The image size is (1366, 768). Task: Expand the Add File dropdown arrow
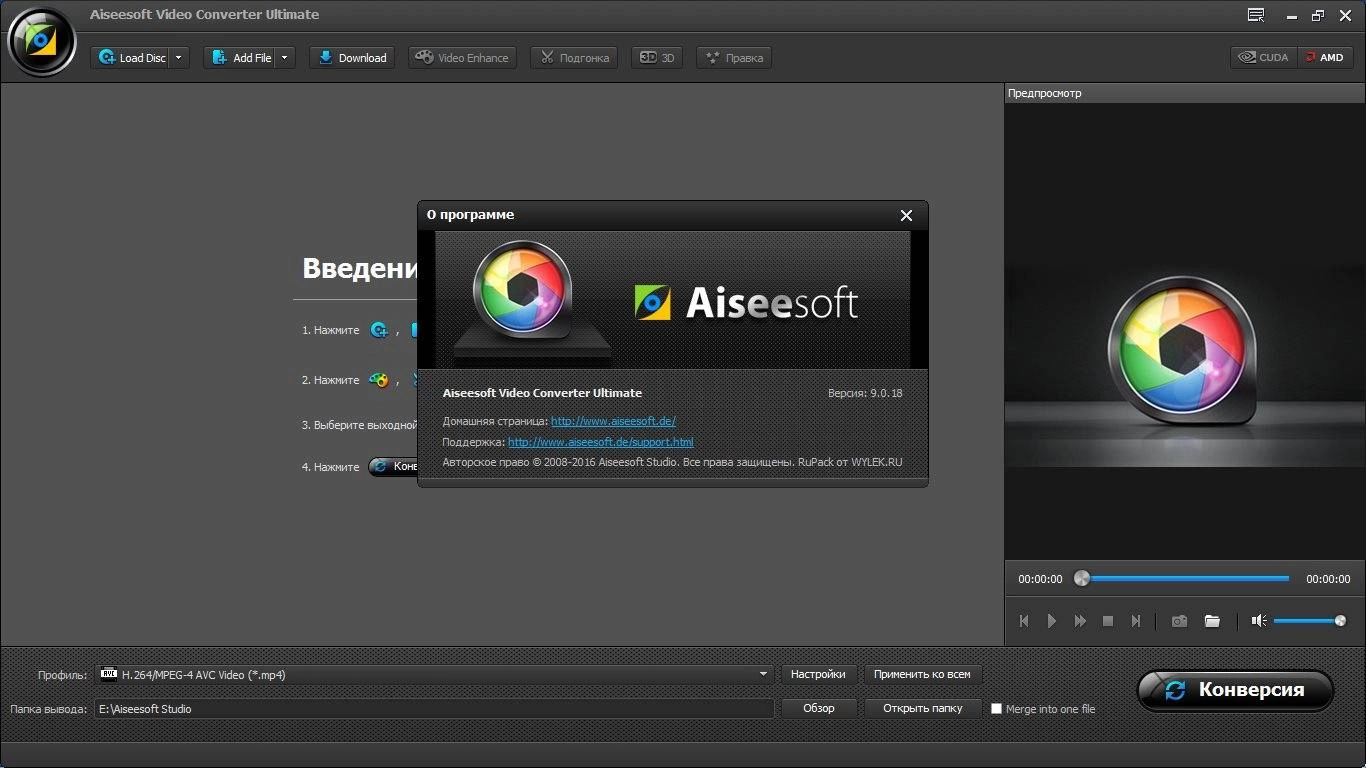pyautogui.click(x=285, y=58)
